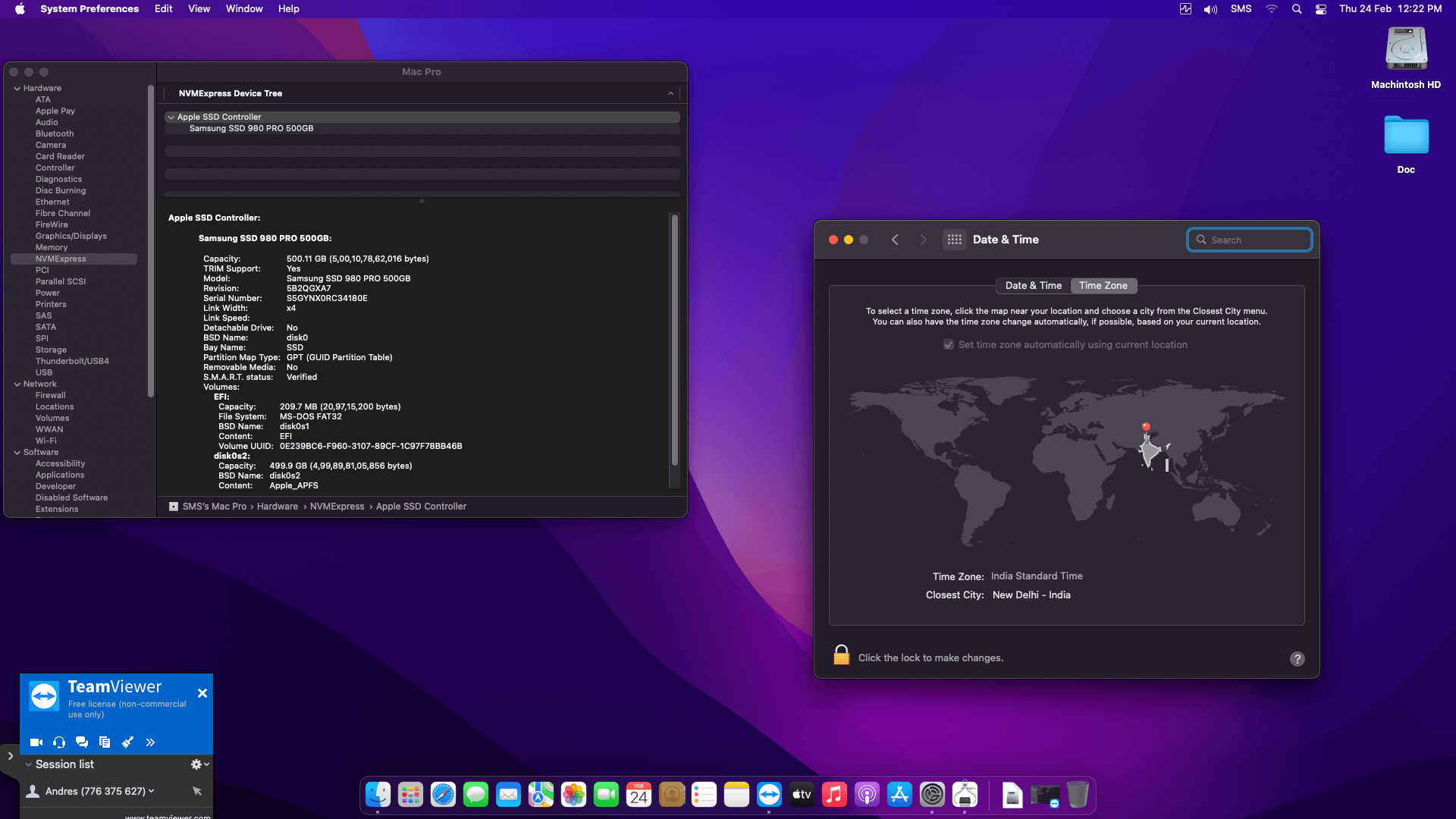Open Apple TV from the Dock
Viewport: 1456px width, 819px height.
coord(802,795)
